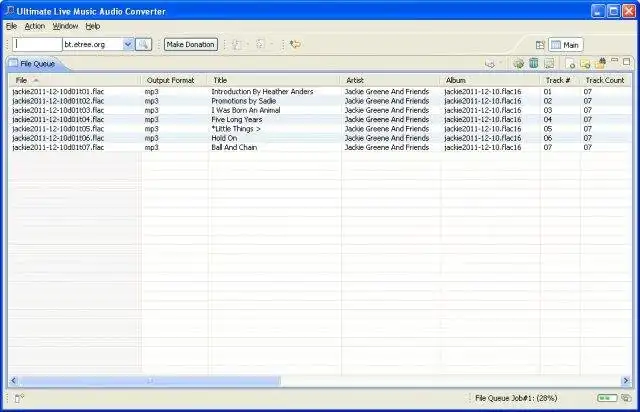The width and height of the screenshot is (640, 412).
Task: Open the dropdown arrow next to the export icon
Action: point(501,63)
